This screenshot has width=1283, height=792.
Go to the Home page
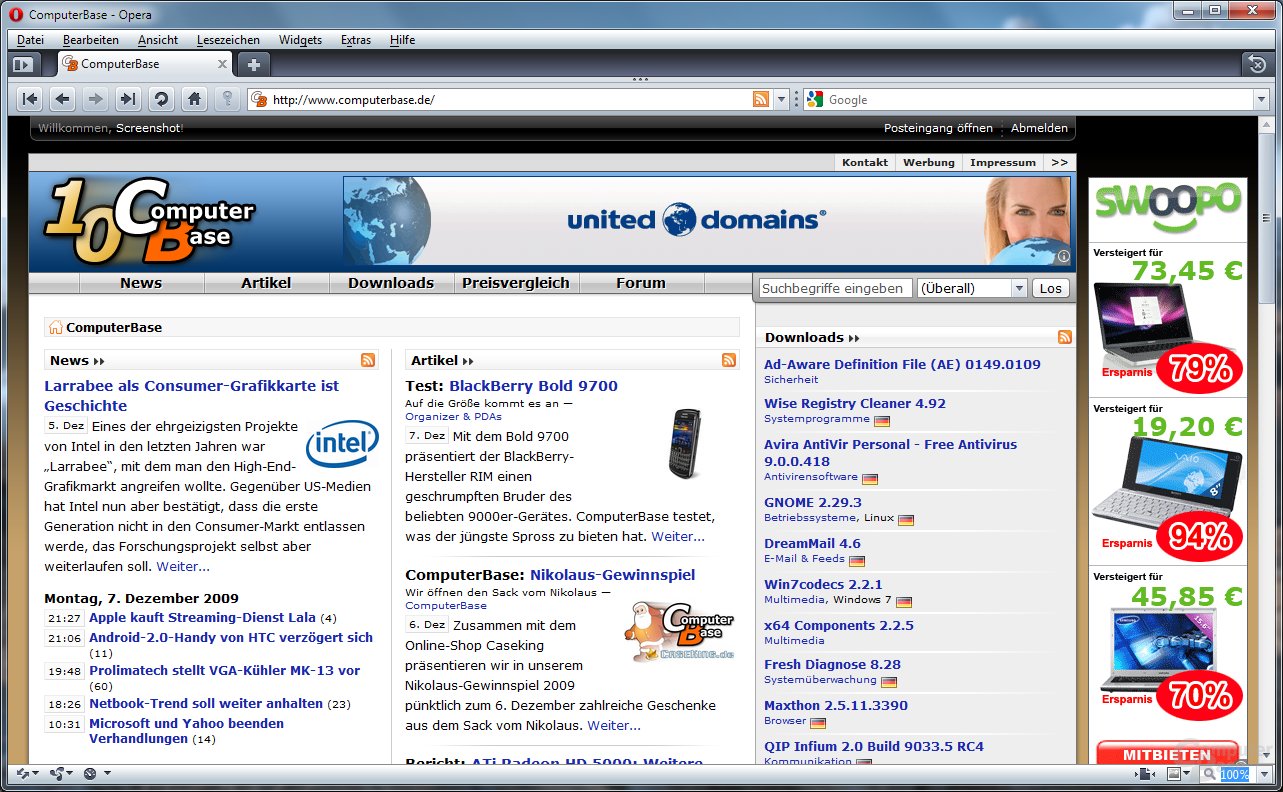194,99
